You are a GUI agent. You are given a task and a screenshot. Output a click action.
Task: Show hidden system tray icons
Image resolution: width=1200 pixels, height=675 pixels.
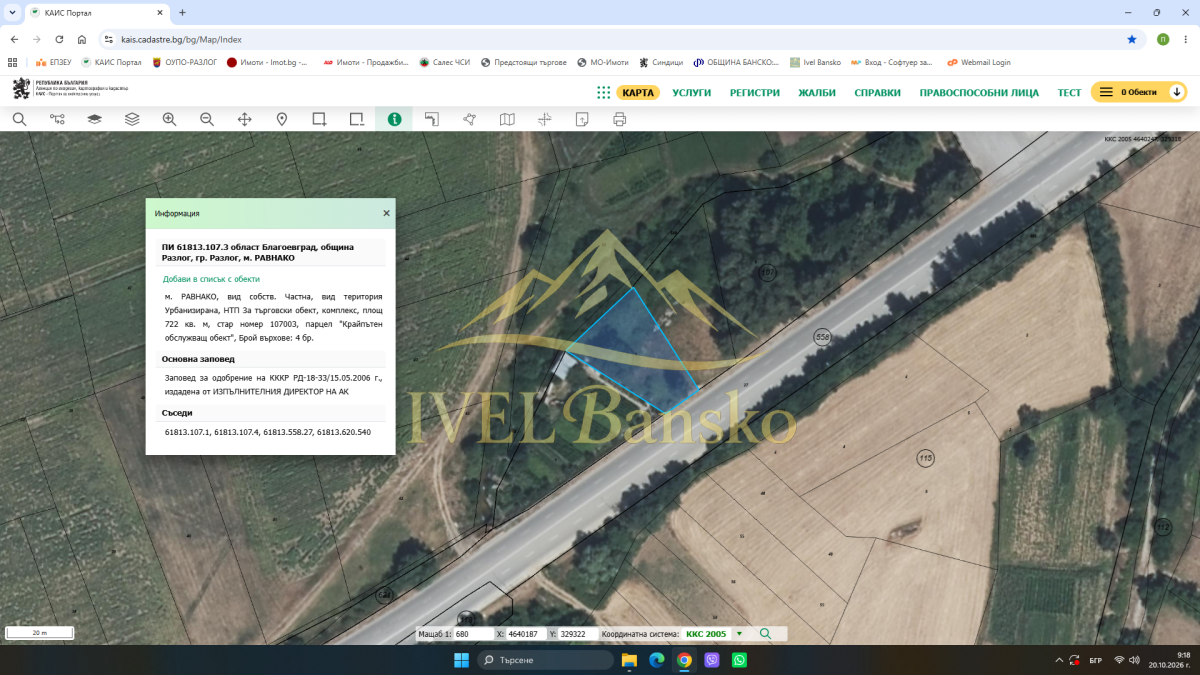[x=1059, y=660]
